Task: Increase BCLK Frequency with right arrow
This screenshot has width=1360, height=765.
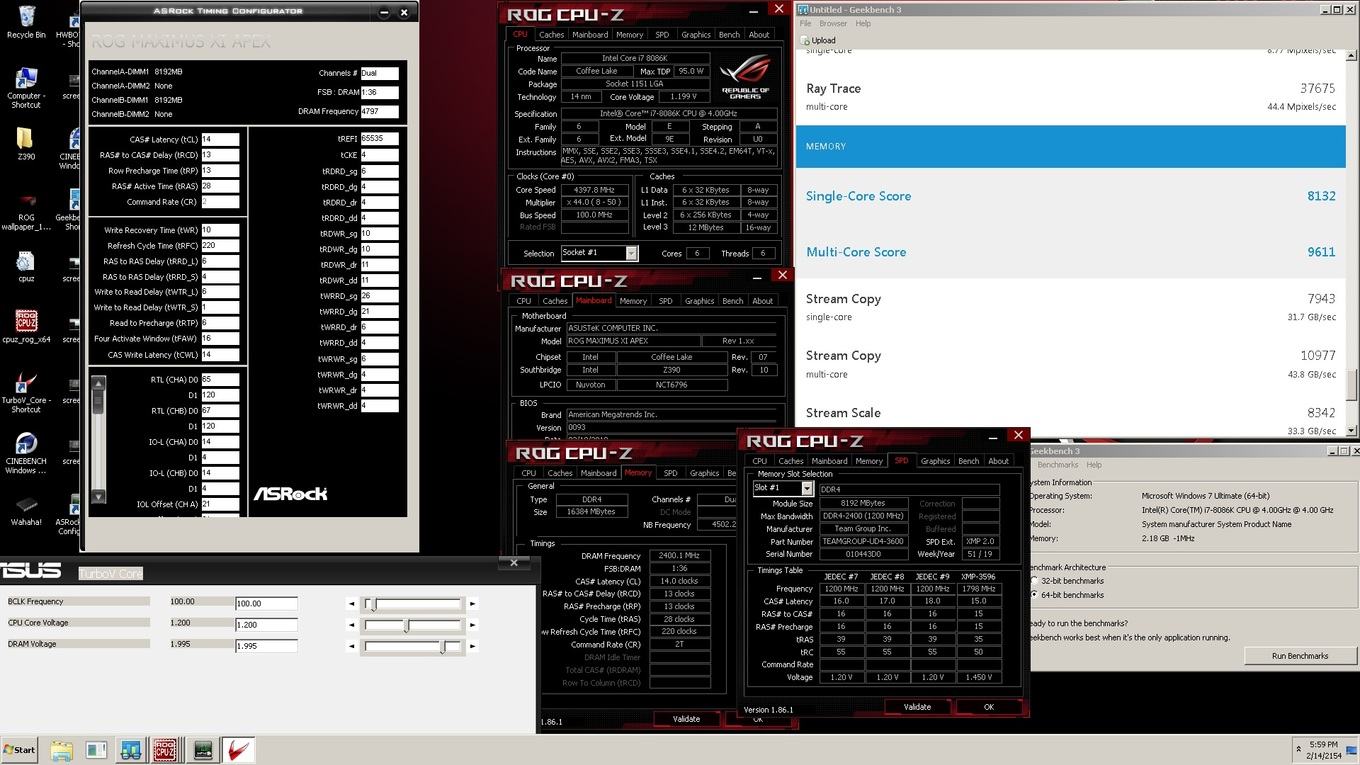Action: click(x=472, y=603)
